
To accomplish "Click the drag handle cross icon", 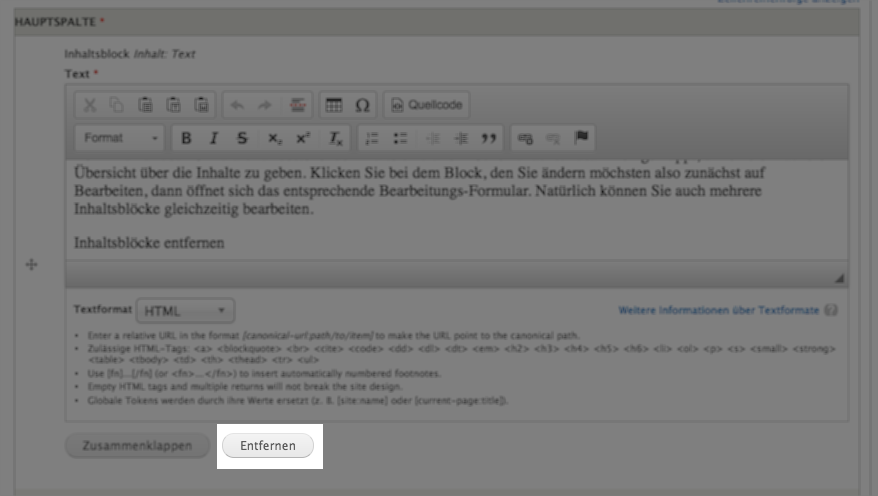I will click(31, 265).
